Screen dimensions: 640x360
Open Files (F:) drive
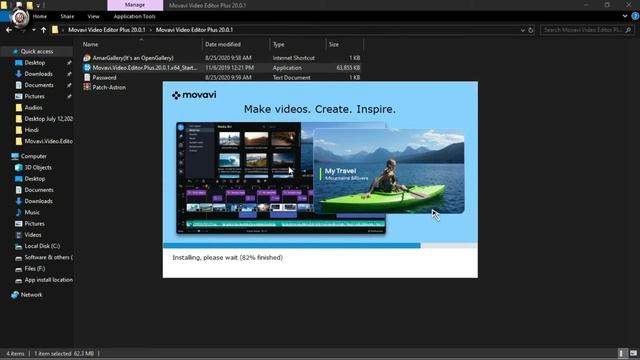(35, 269)
